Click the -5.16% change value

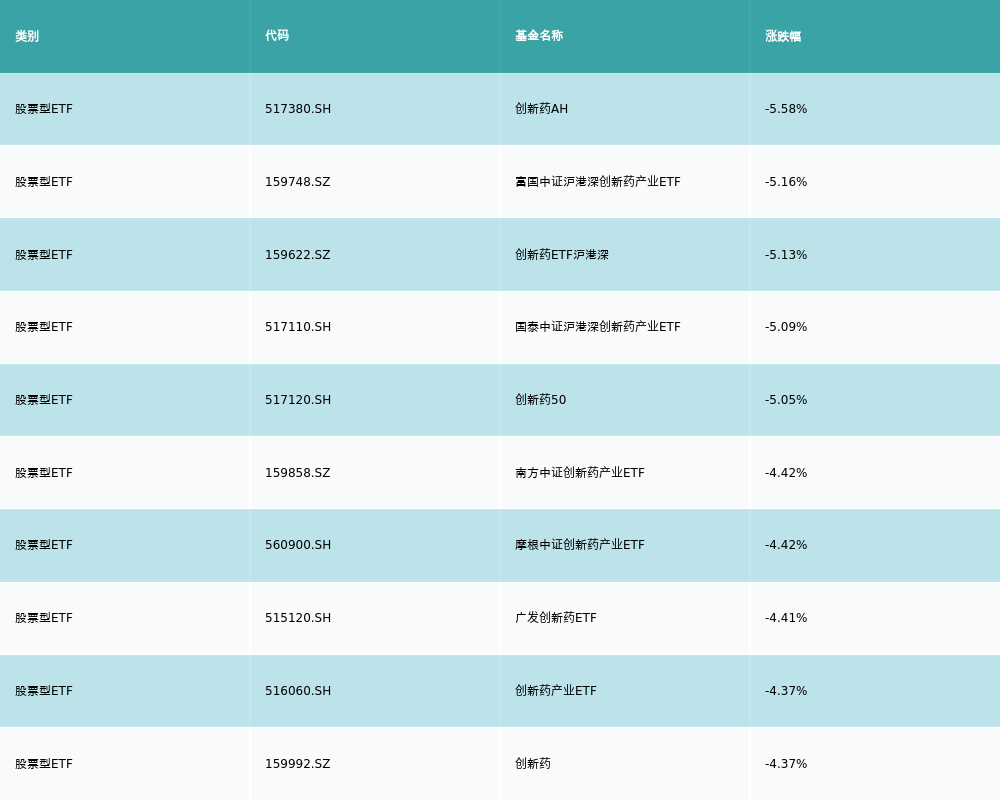click(786, 182)
